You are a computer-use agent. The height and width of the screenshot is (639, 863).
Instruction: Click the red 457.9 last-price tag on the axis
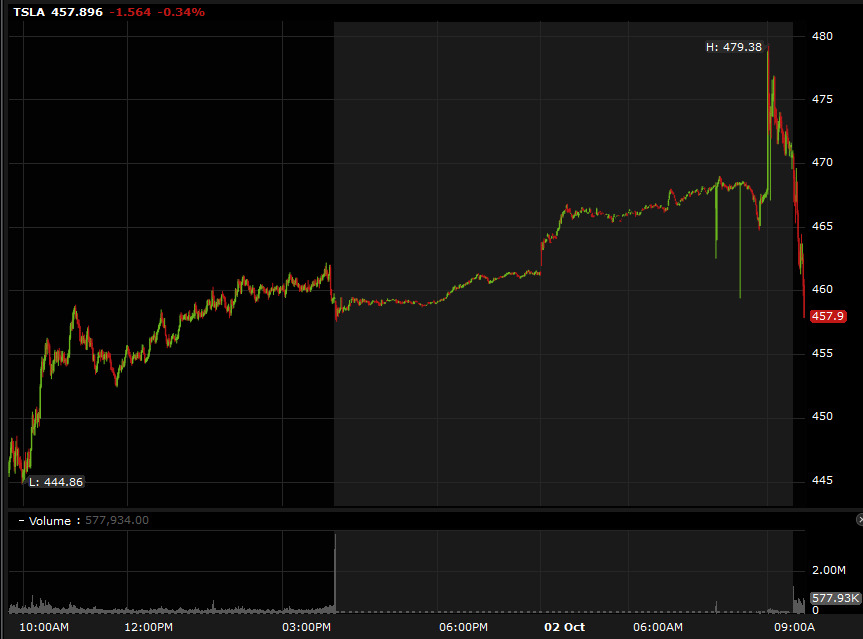[x=827, y=316]
